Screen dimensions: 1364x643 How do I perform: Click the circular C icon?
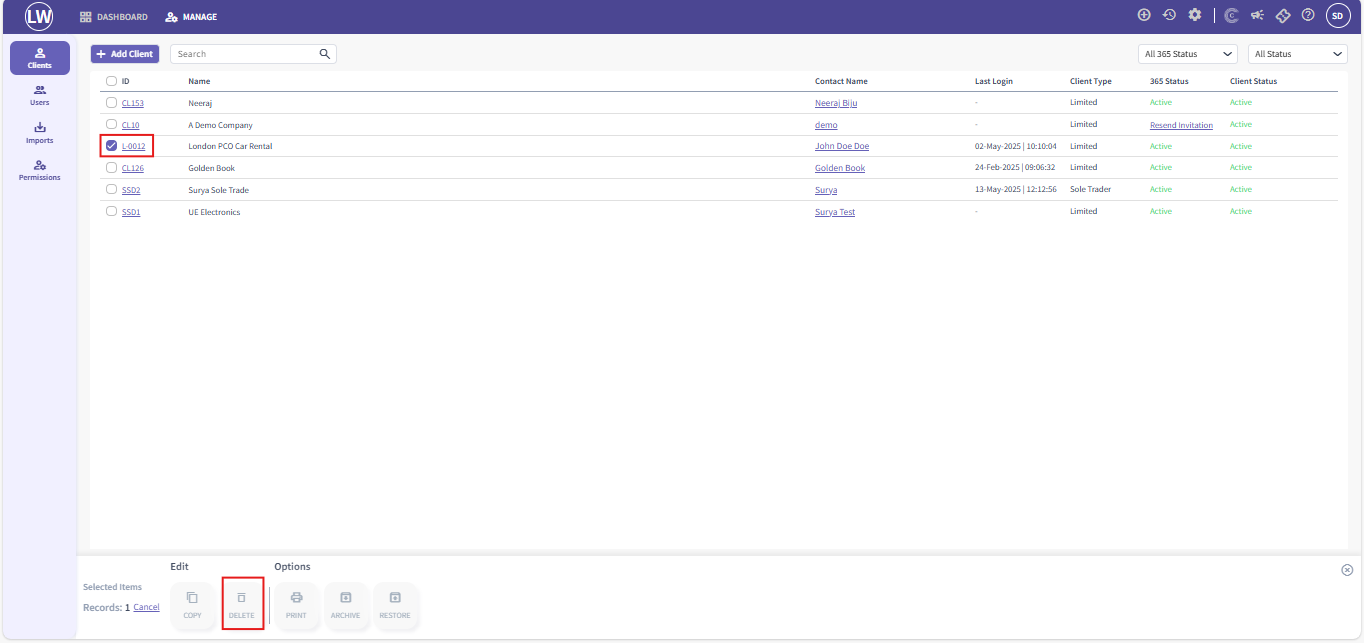(1231, 15)
